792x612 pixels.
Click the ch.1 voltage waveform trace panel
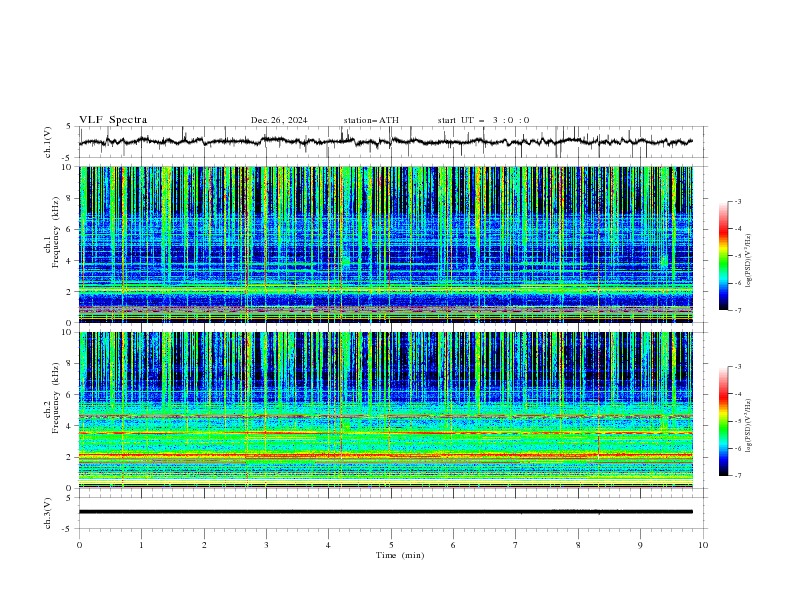coord(393,142)
